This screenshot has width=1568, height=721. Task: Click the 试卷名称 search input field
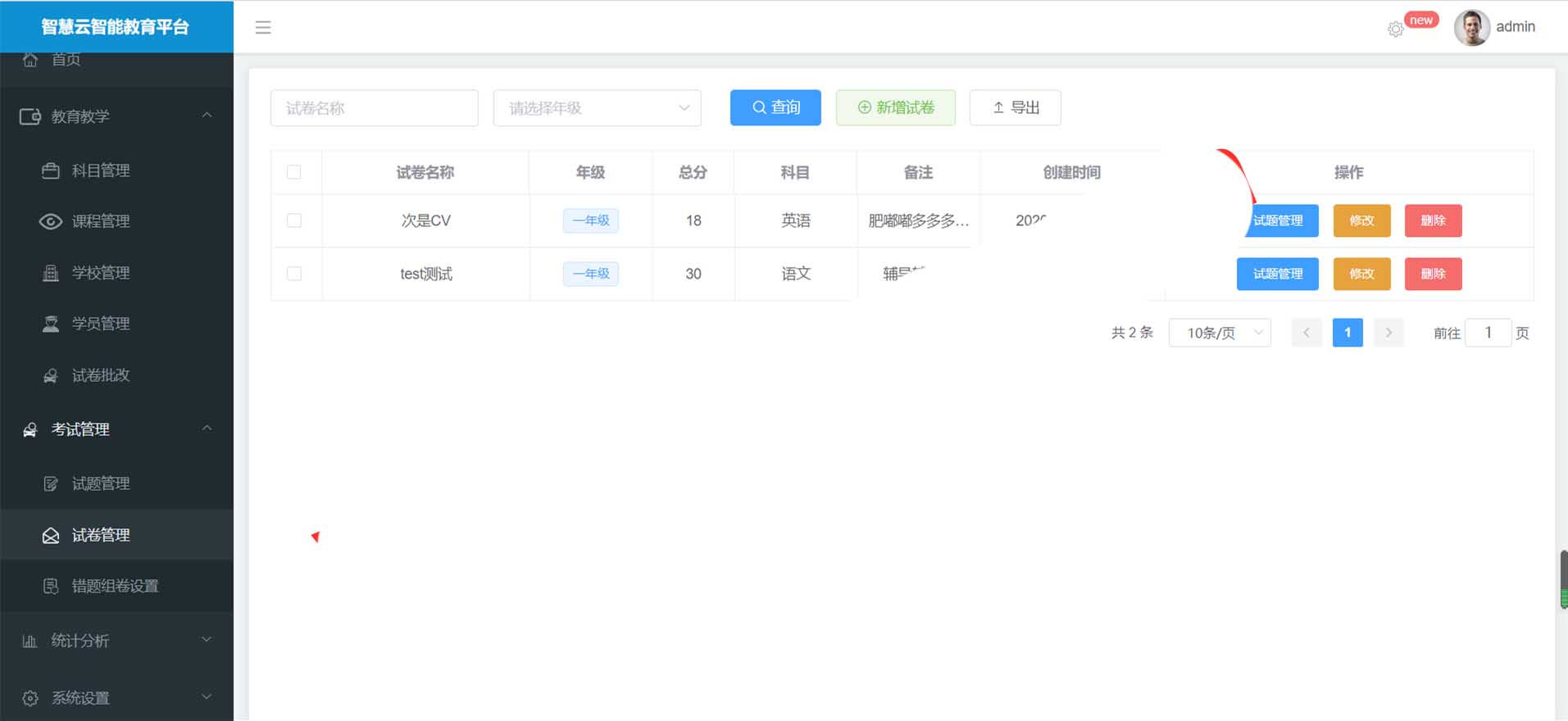click(x=374, y=108)
